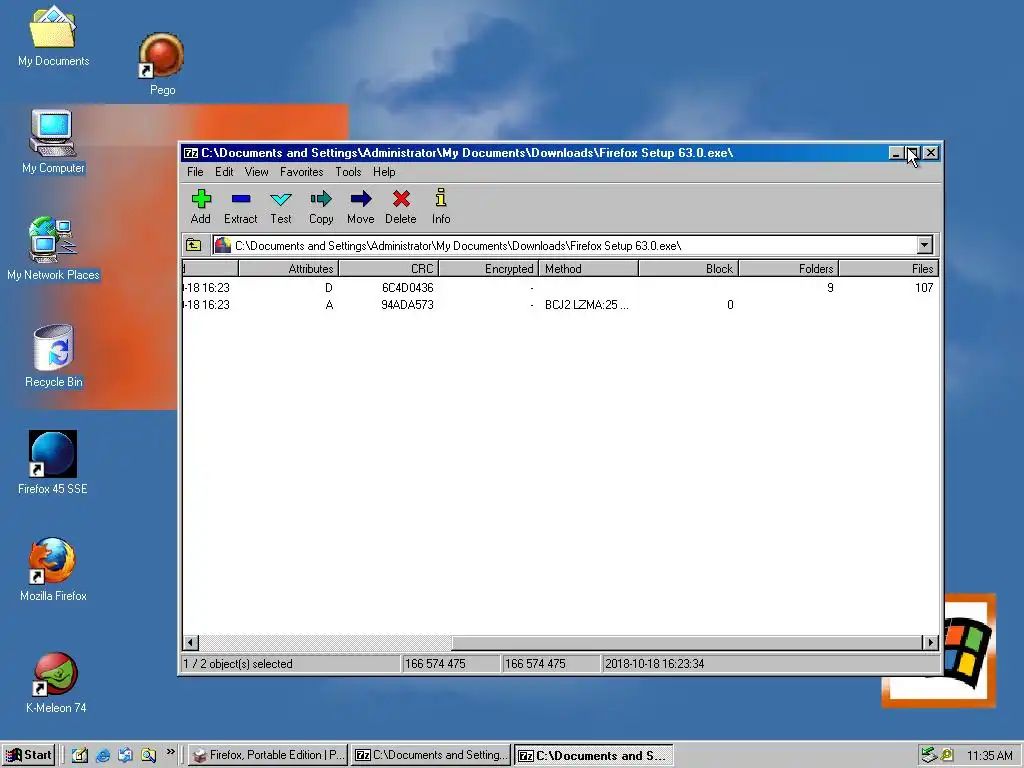Image resolution: width=1024 pixels, height=768 pixels.
Task: Switch to first 7-Zip taskbar window
Action: pos(432,755)
